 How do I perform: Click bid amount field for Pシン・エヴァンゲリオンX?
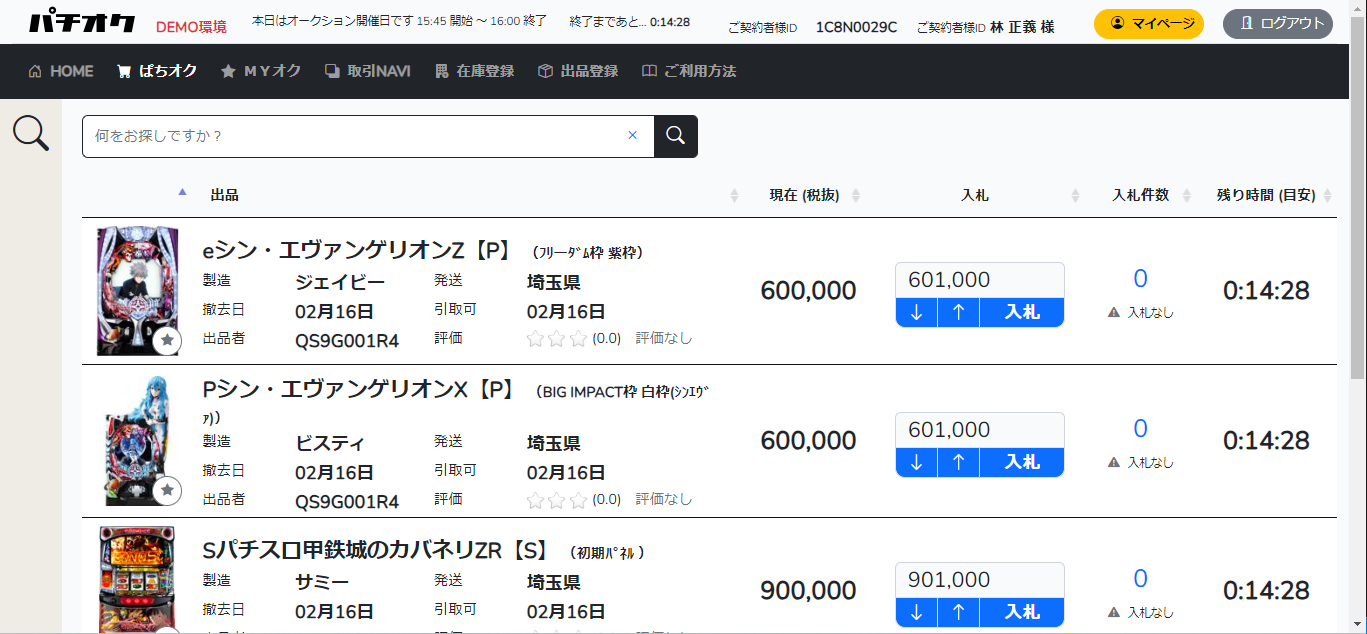tap(980, 430)
